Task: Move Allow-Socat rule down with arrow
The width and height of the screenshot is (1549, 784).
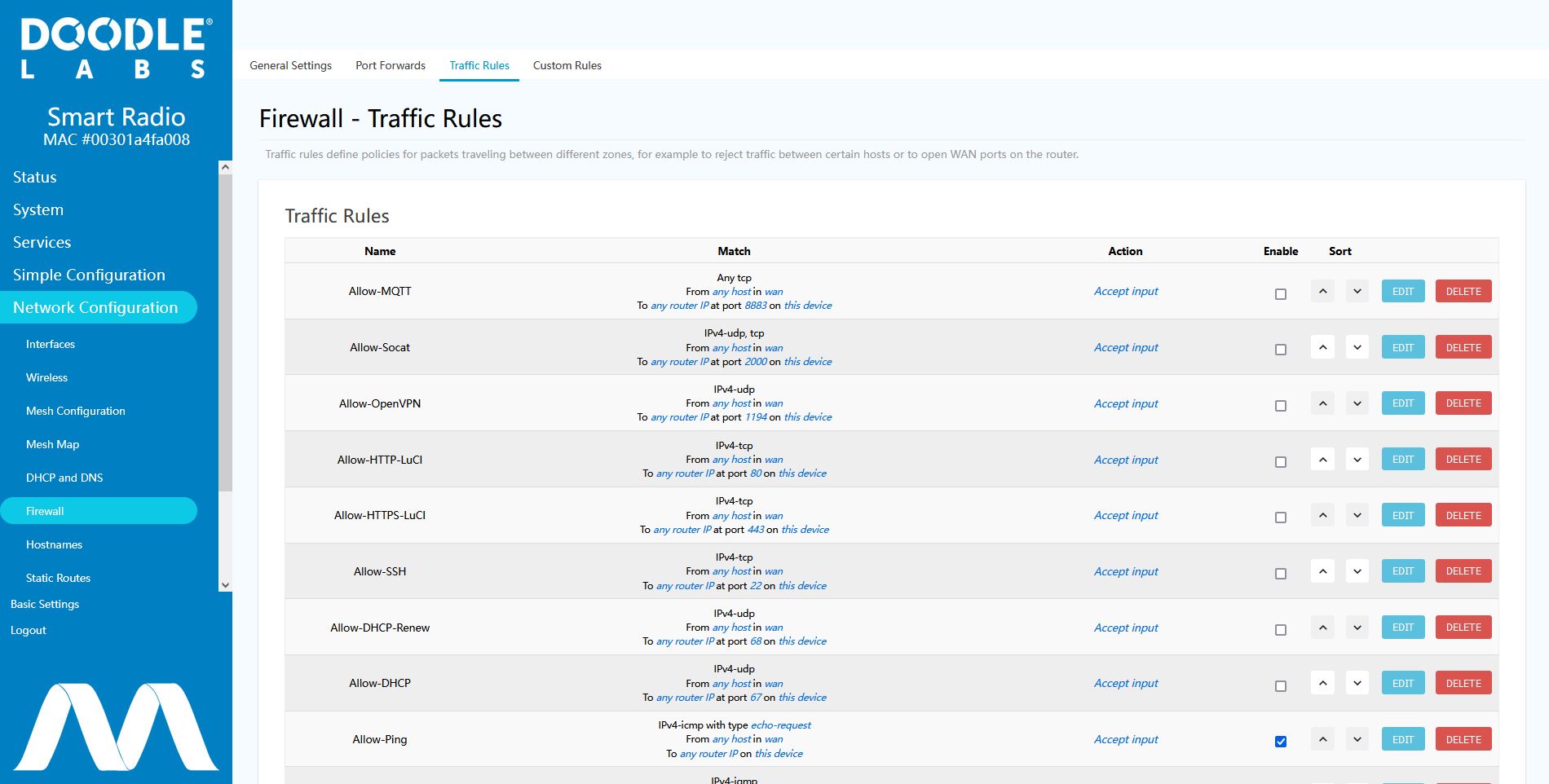Action: (x=1357, y=347)
